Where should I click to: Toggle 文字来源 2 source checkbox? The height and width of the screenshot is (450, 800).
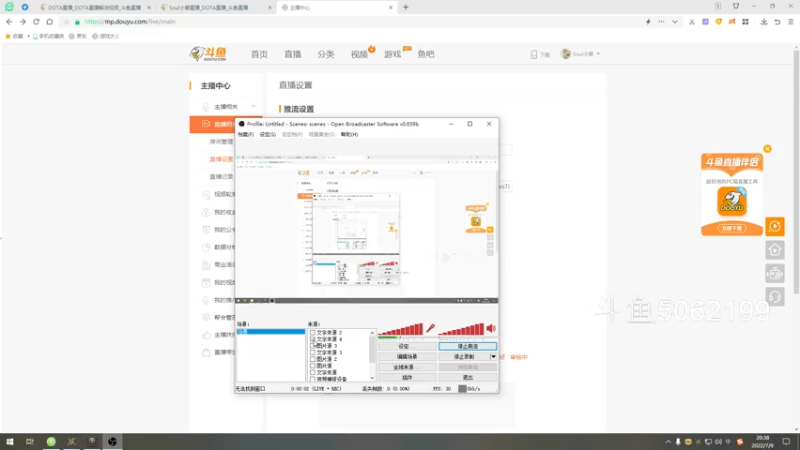[x=313, y=333]
